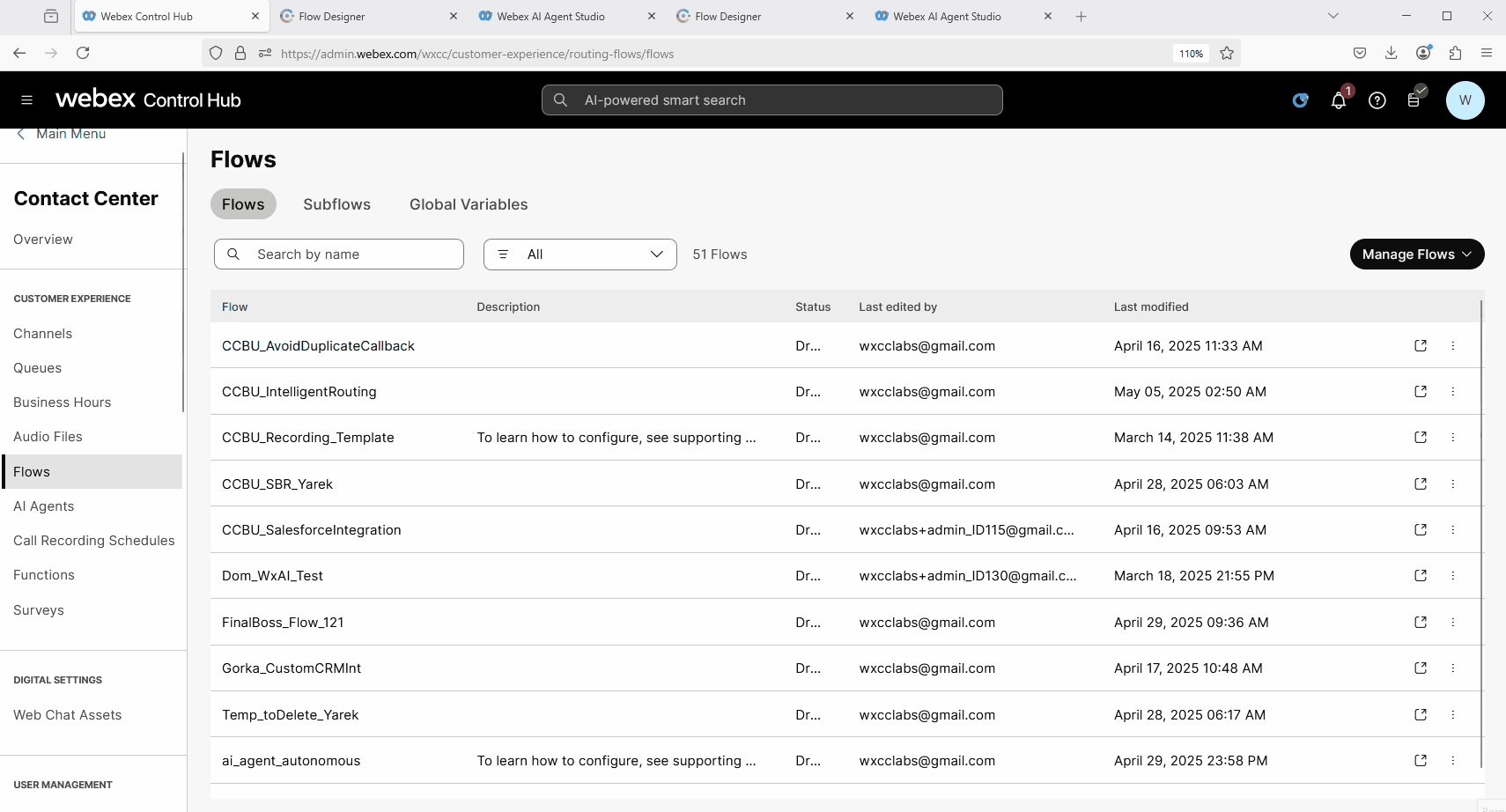
Task: Expand the Manage Flows dropdown button
Action: tap(1416, 255)
